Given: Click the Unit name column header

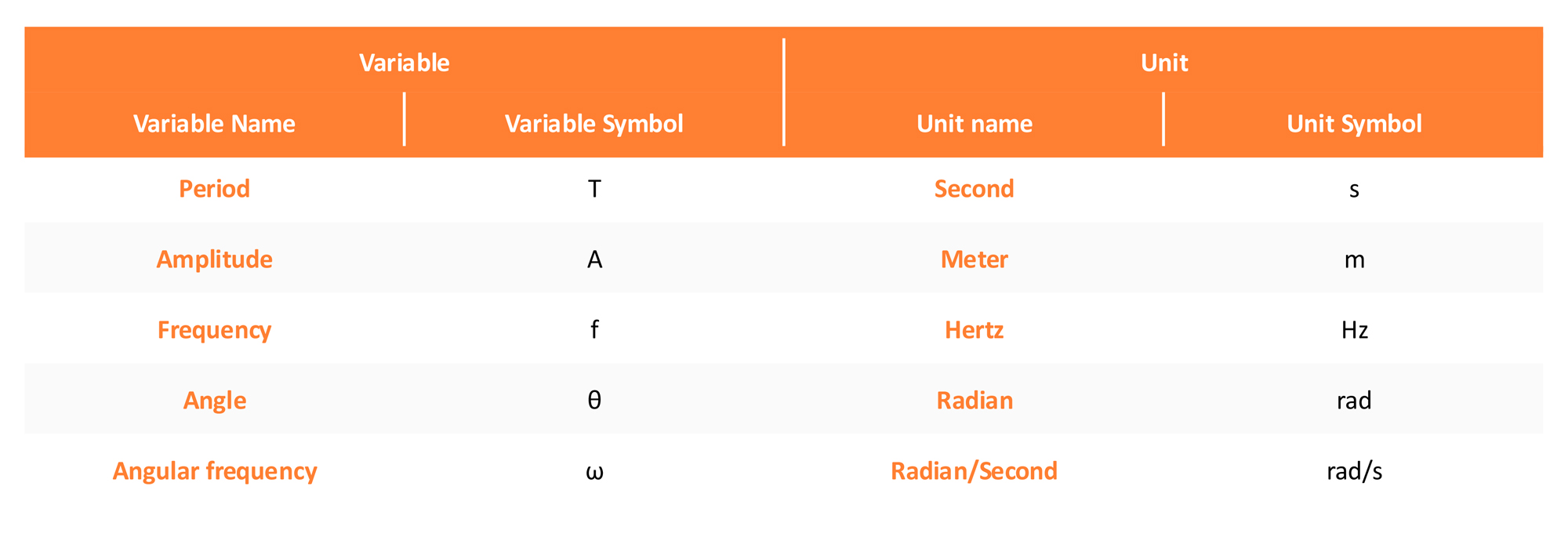Looking at the screenshot, I should [x=974, y=124].
